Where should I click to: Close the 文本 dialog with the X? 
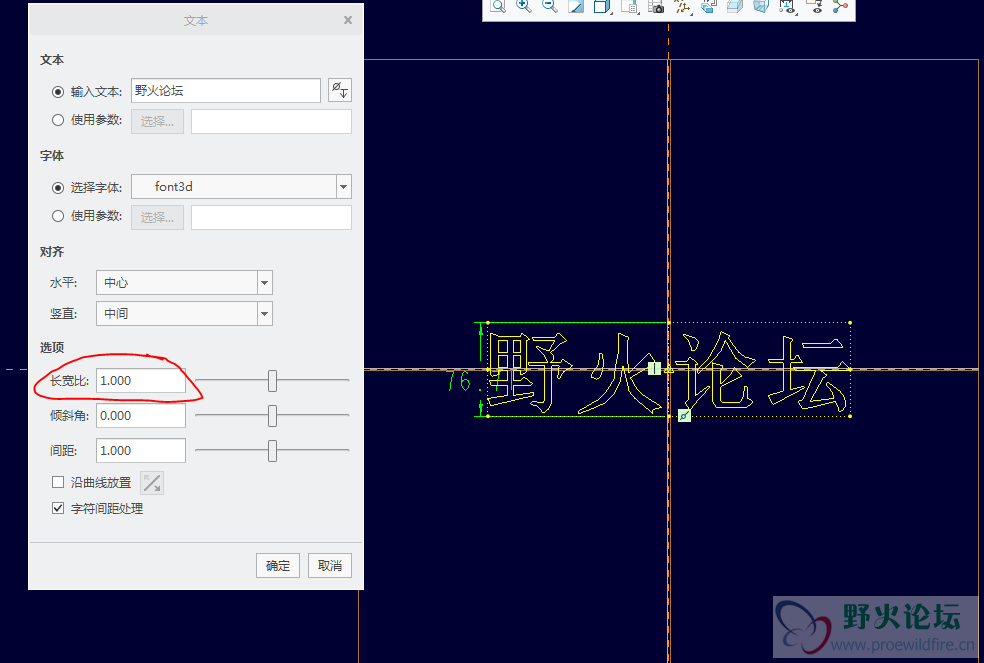click(348, 20)
